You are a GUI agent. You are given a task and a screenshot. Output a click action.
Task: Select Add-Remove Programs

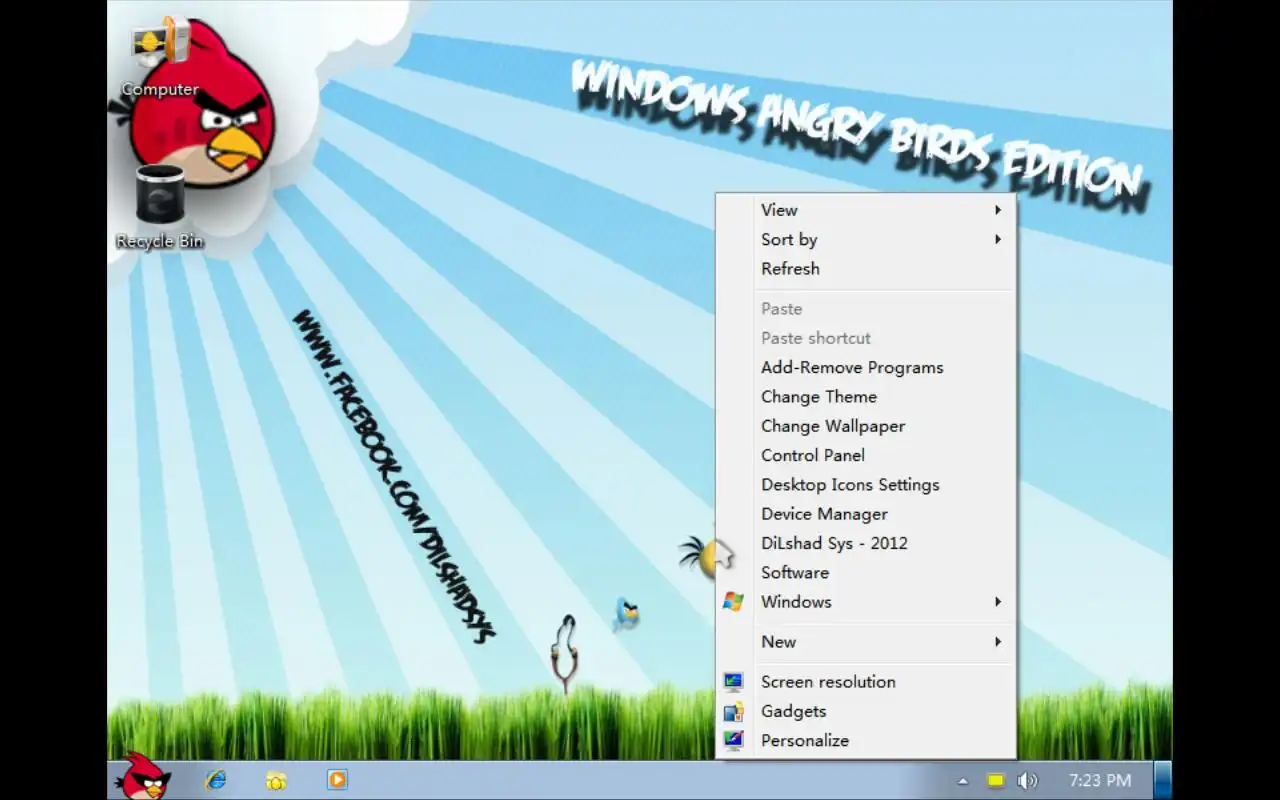[866, 367]
